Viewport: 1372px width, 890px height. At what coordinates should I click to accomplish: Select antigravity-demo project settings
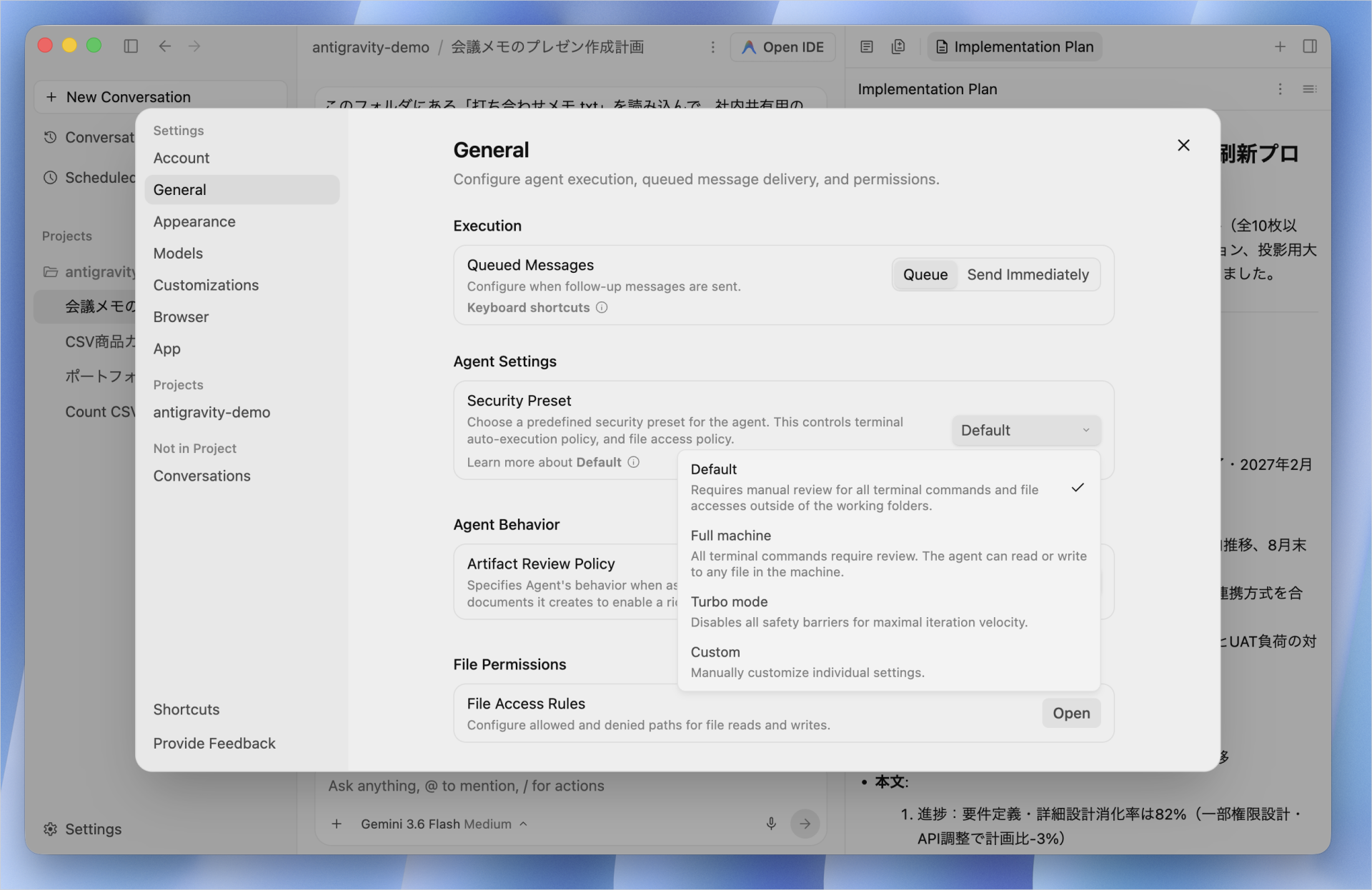pyautogui.click(x=242, y=412)
